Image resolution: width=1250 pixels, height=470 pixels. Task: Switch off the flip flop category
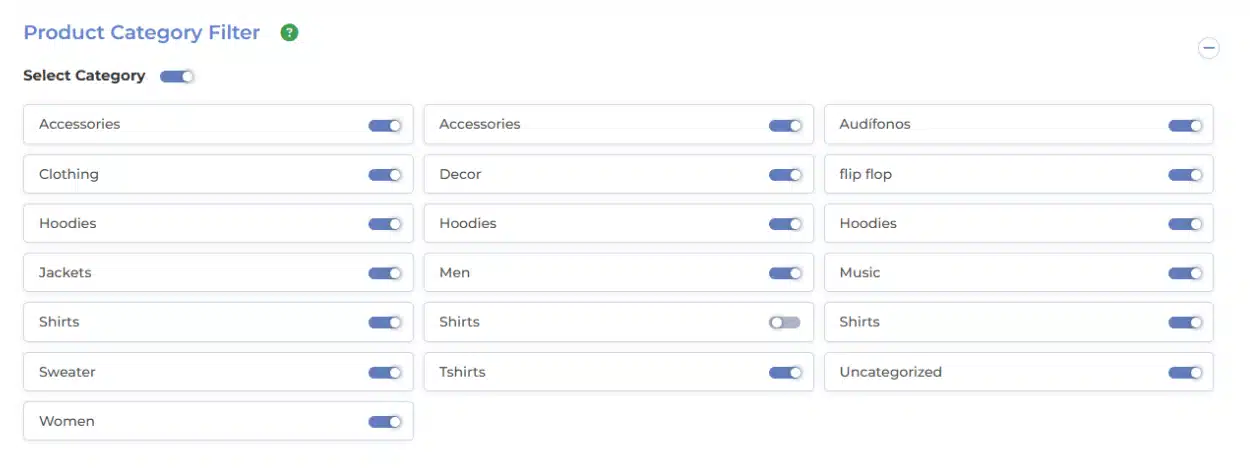click(x=1184, y=174)
